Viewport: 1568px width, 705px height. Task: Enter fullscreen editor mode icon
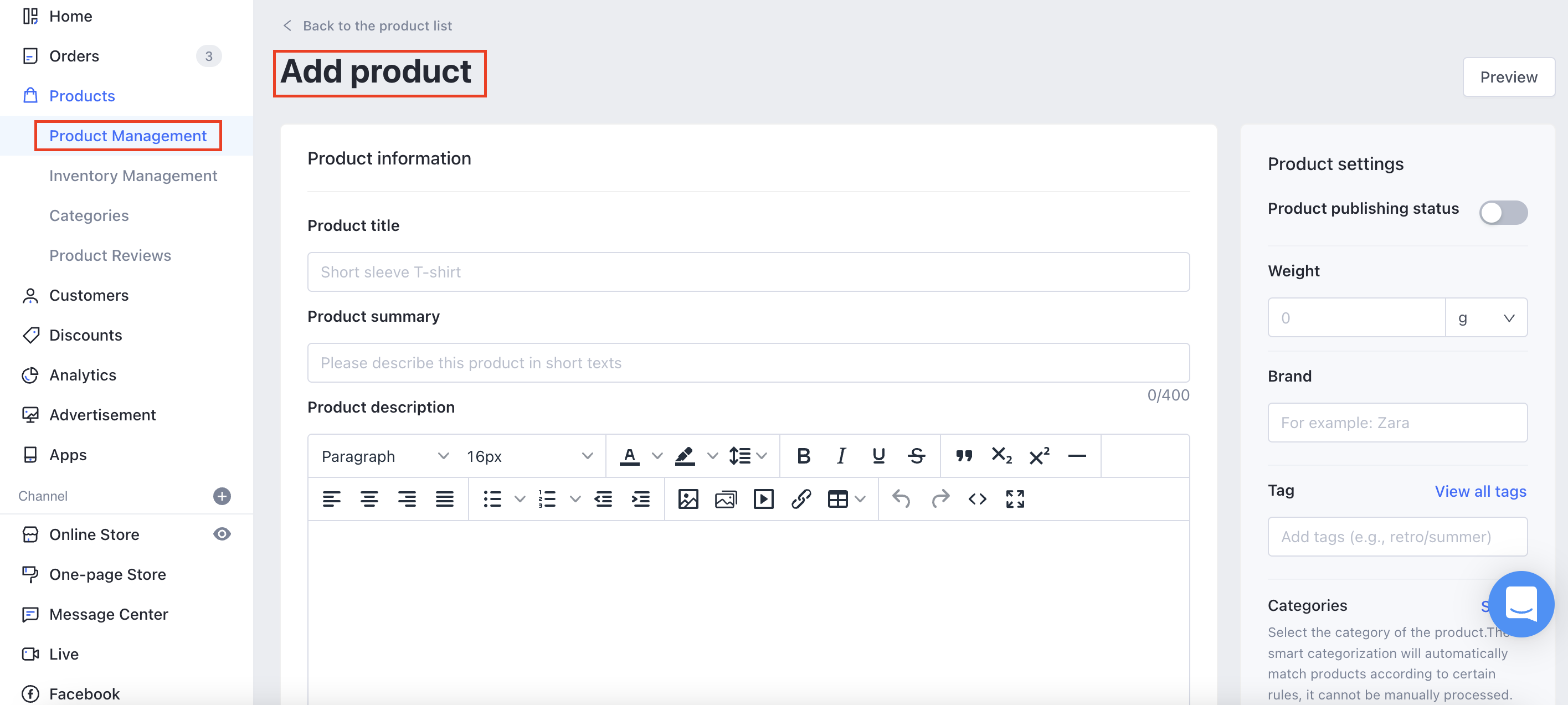(x=1015, y=499)
